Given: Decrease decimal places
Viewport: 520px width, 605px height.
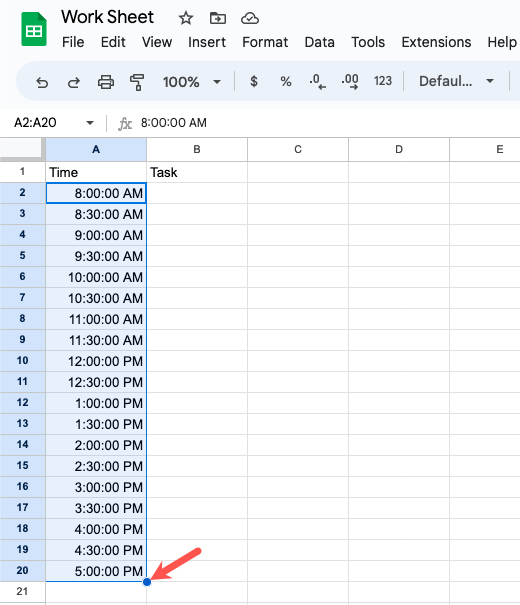Looking at the screenshot, I should 317,81.
